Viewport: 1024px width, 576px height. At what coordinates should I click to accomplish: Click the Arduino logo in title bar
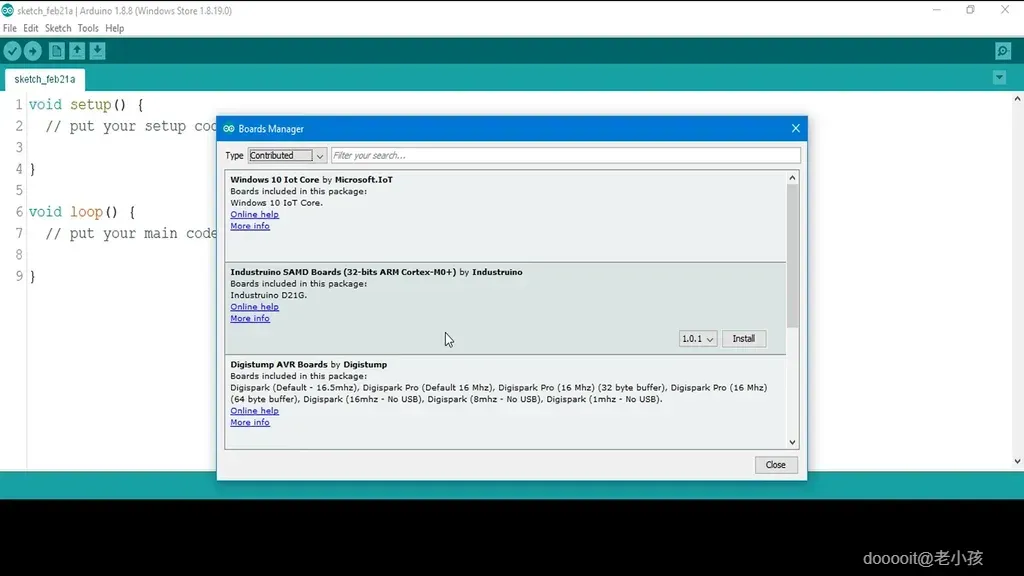(x=8, y=10)
